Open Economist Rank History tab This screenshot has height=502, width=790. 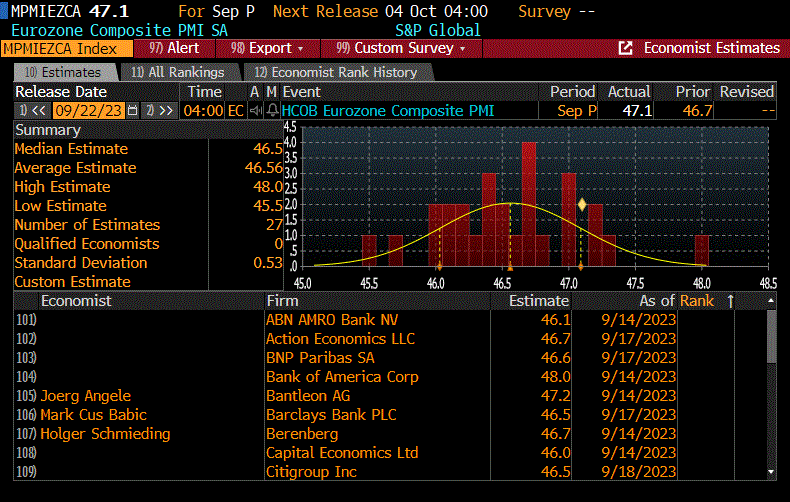coord(337,73)
